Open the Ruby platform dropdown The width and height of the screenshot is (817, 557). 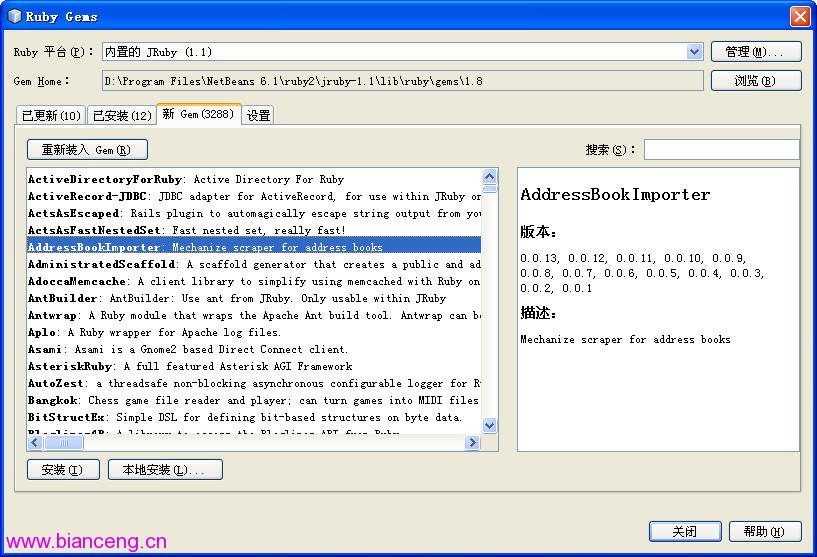tap(694, 52)
